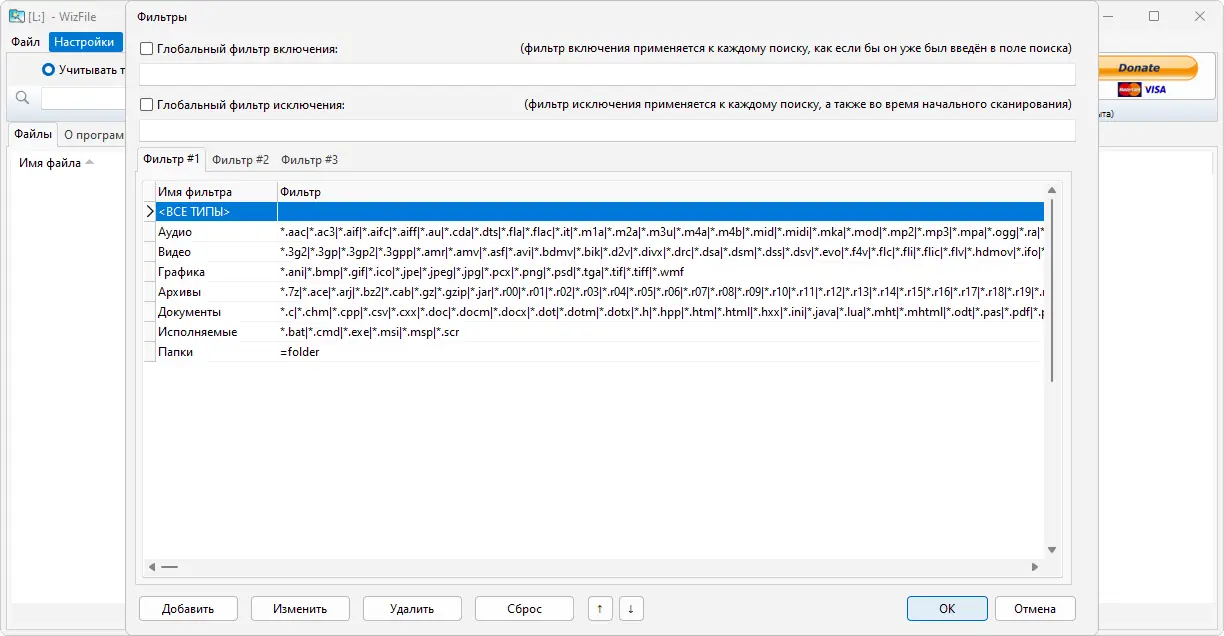Click the WizFile app icon in title bar

coord(17,16)
